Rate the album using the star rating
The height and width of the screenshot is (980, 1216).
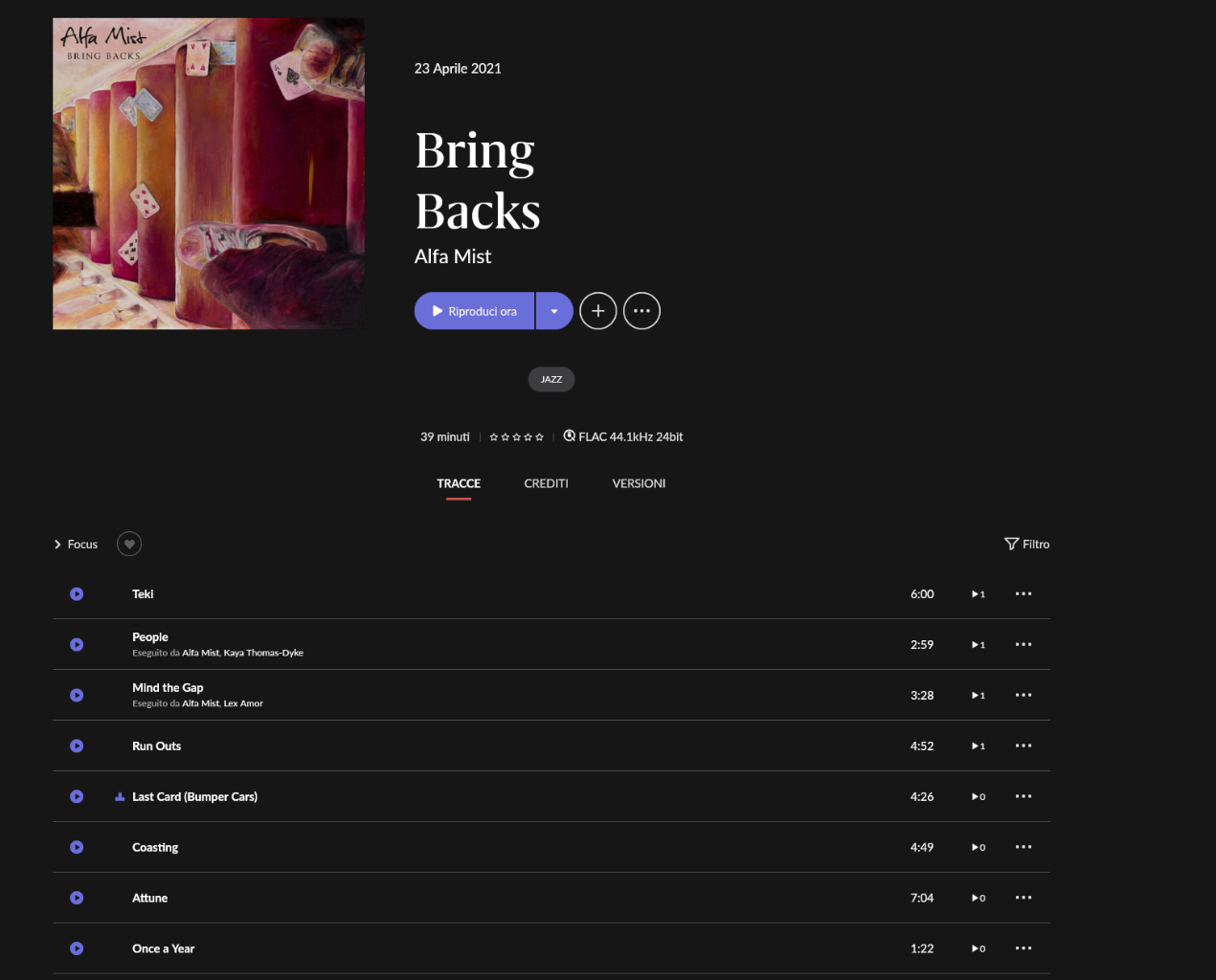[x=516, y=437]
